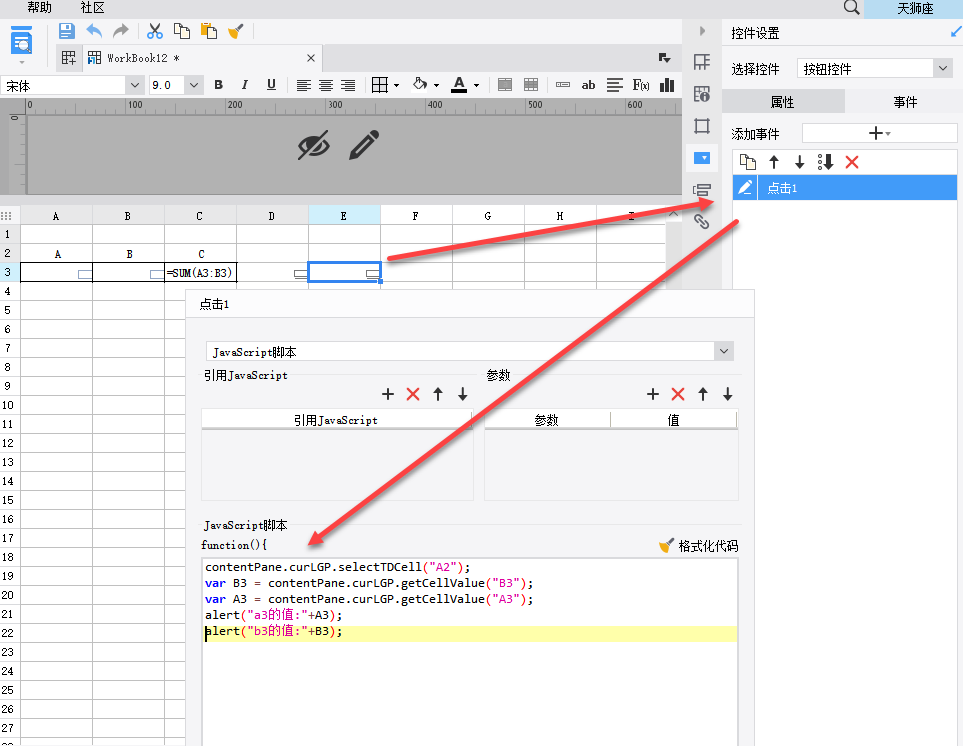
Task: Click the unmerge cells icon
Action: coord(531,85)
